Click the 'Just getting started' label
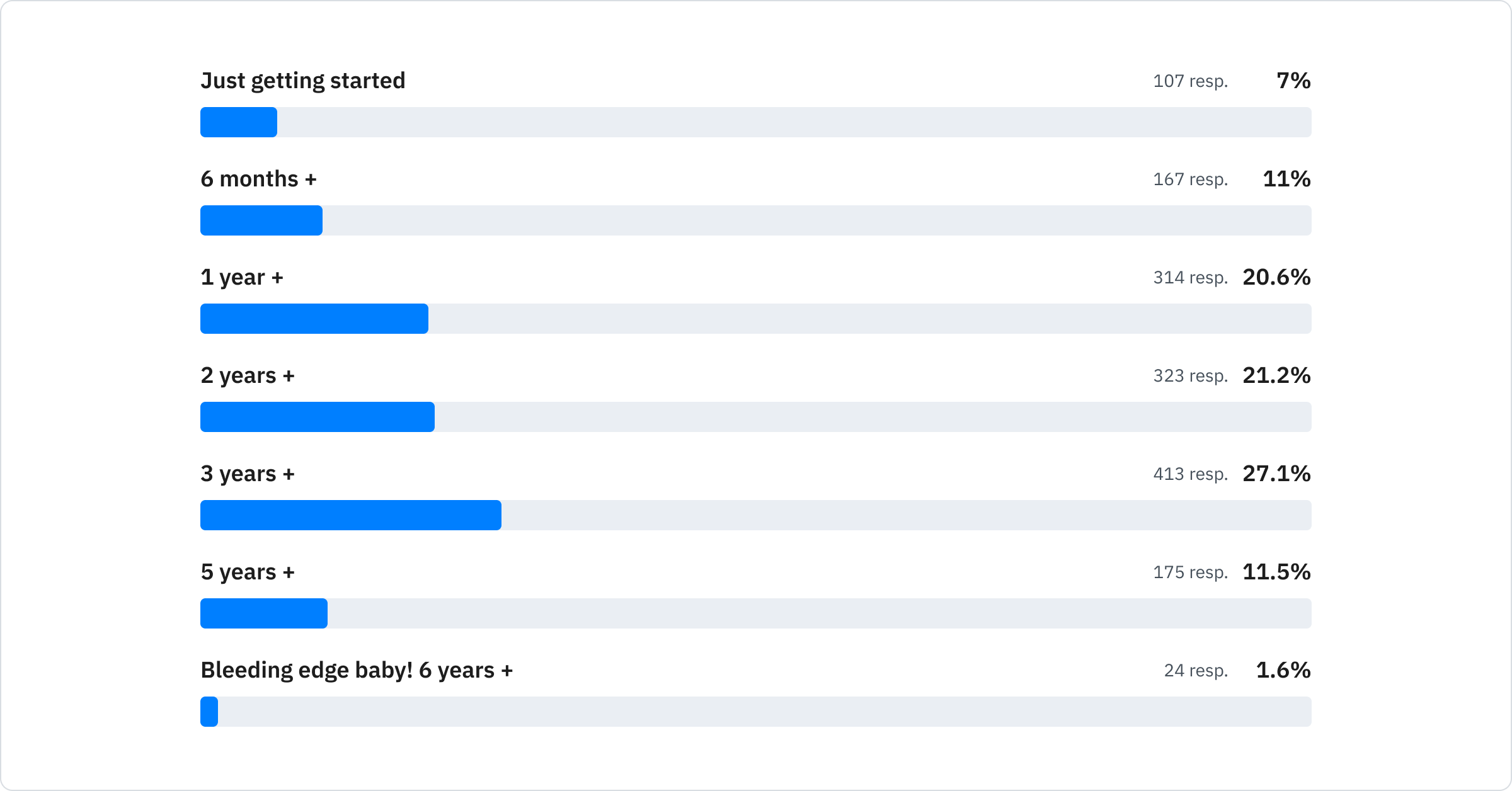 302,81
